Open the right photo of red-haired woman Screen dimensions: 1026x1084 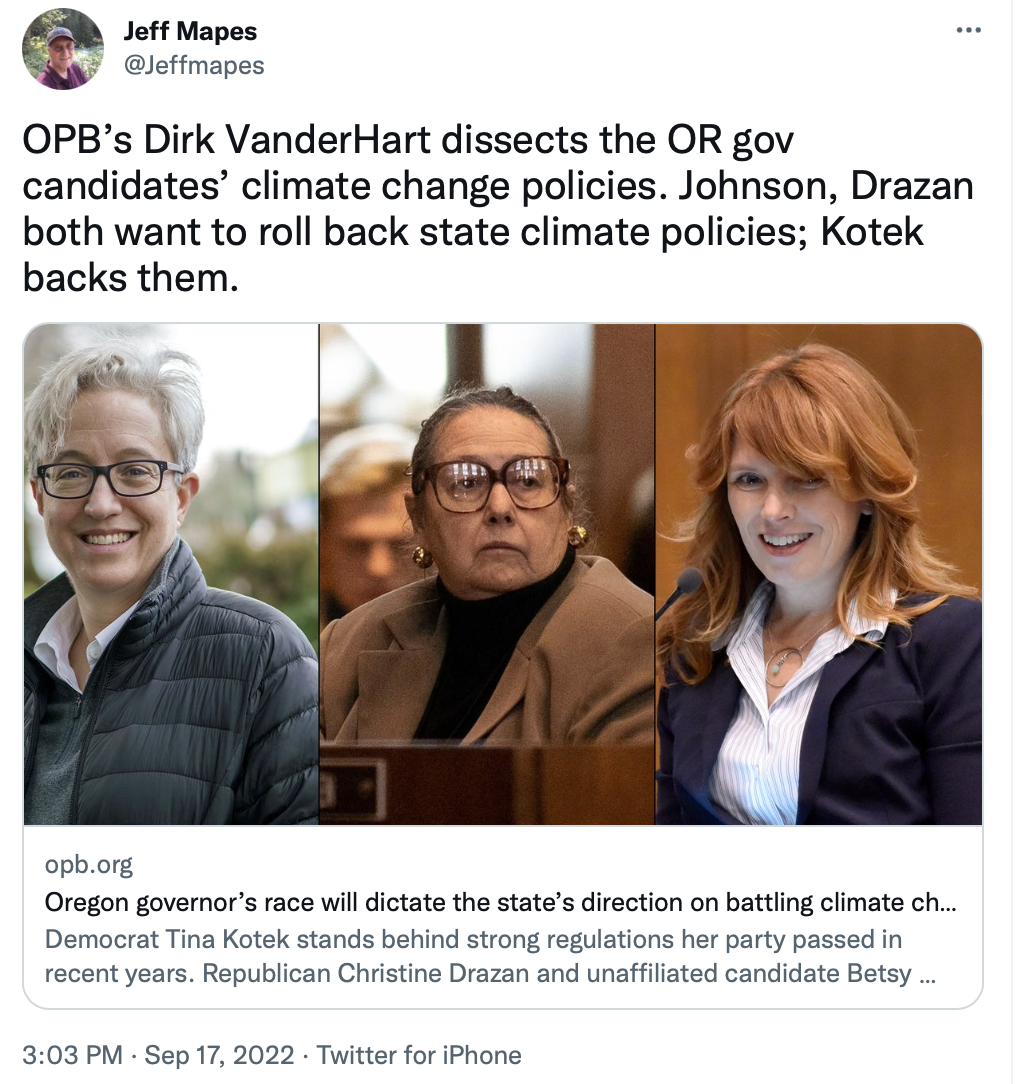[x=819, y=574]
